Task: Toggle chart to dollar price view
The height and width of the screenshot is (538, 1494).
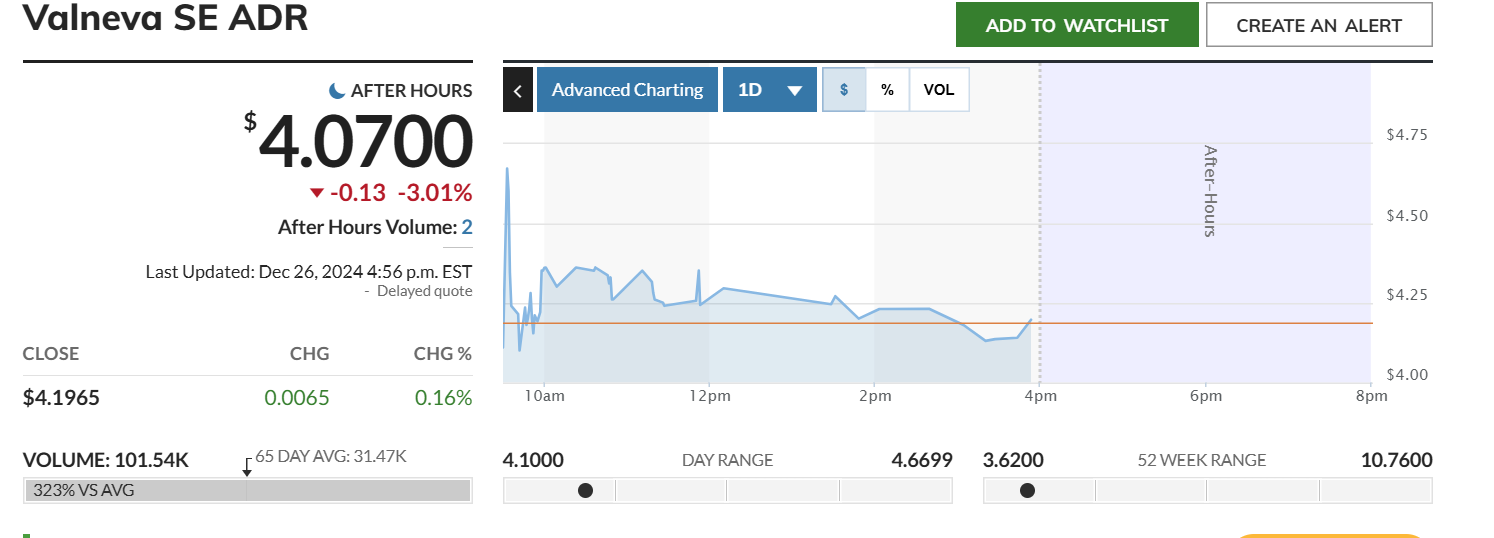Action: click(x=844, y=90)
